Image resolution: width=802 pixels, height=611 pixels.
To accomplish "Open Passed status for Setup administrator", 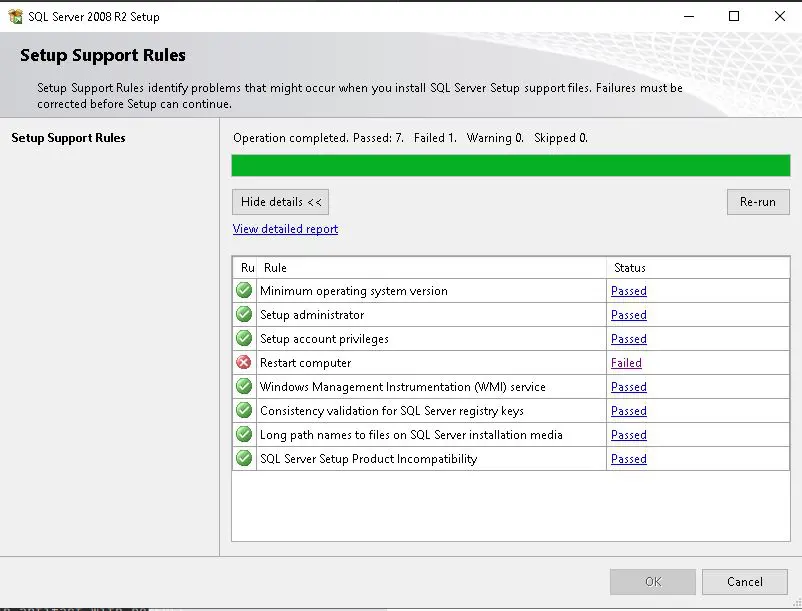I will click(x=629, y=315).
